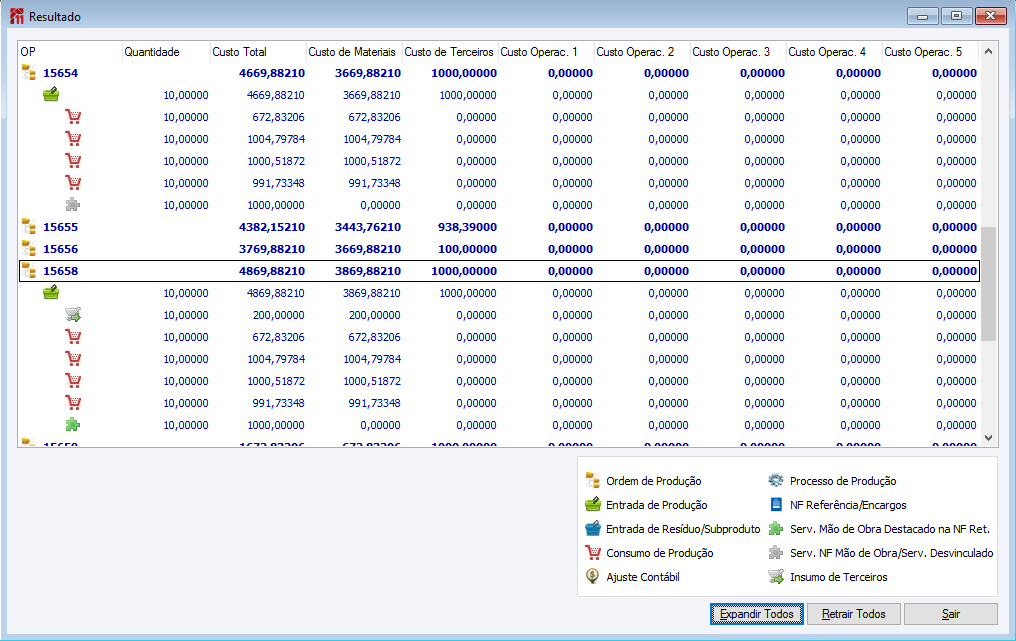Click the green puzzle service icon under OP 15658
This screenshot has height=641, width=1016.
pos(73,425)
